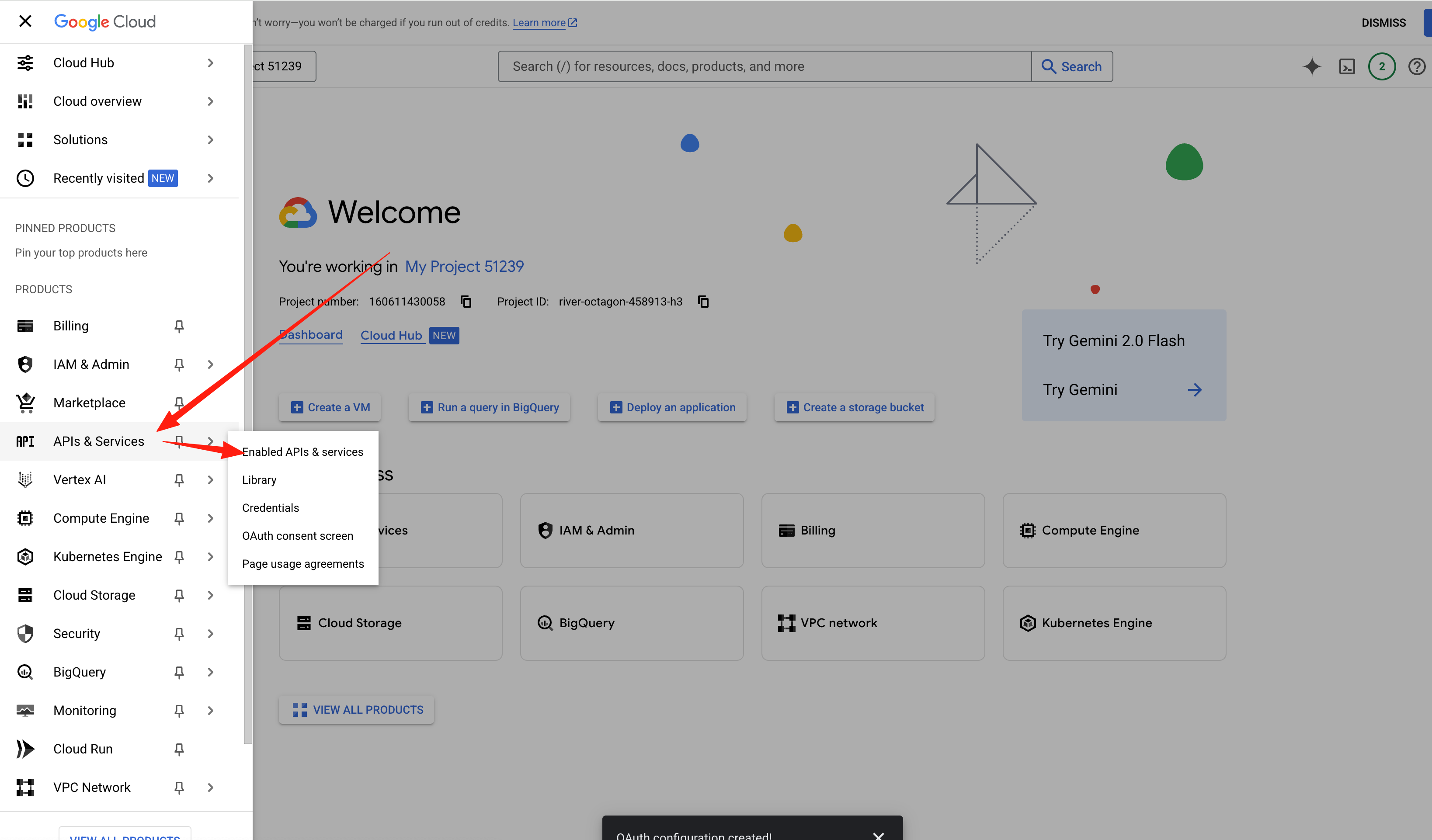
Task: Click the Create a VM button
Action: [x=330, y=407]
